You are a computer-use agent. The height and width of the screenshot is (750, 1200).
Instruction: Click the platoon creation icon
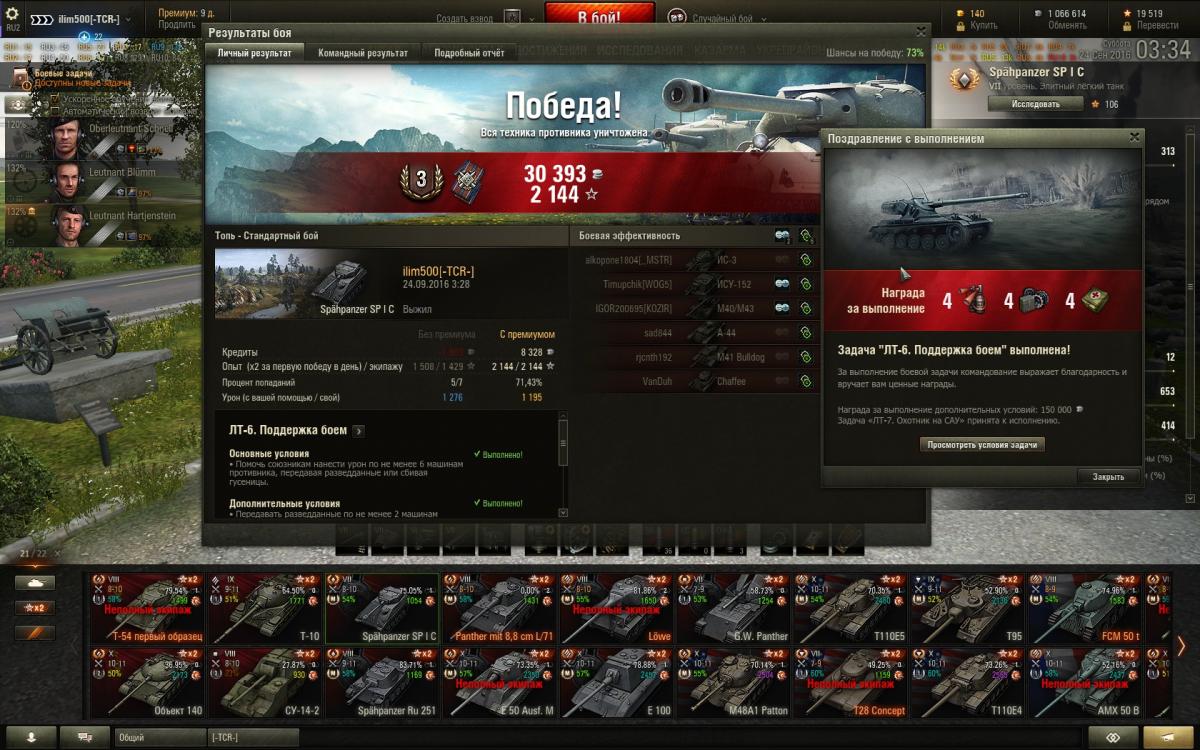point(511,17)
